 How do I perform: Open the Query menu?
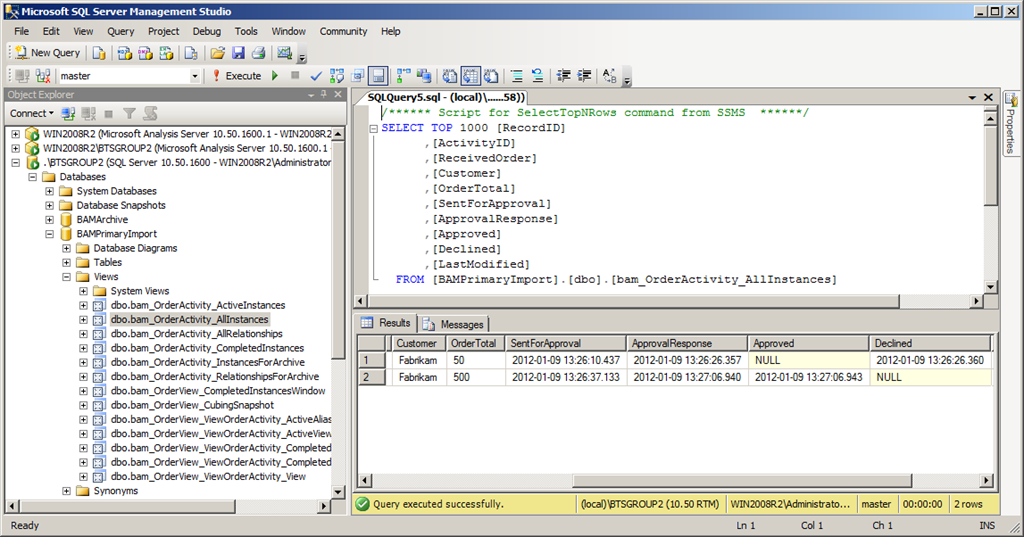(x=120, y=31)
